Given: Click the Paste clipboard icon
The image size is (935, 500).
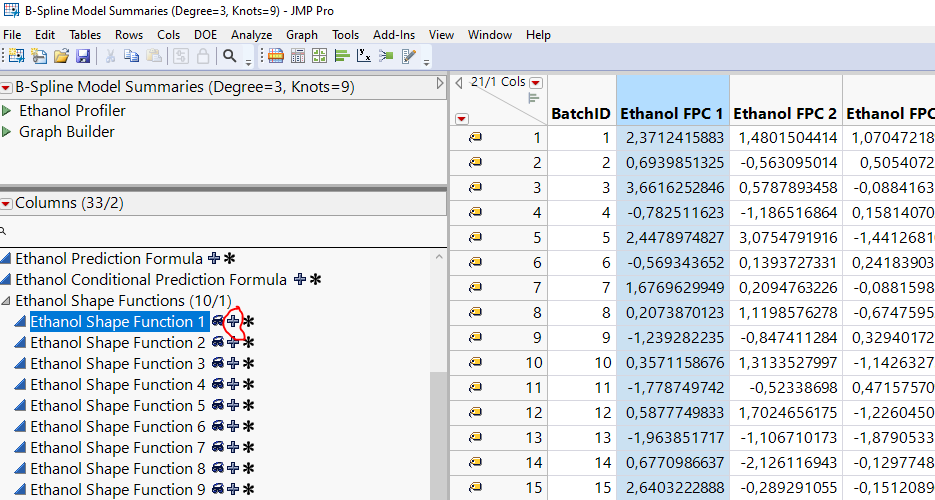Looking at the screenshot, I should pyautogui.click(x=154, y=57).
